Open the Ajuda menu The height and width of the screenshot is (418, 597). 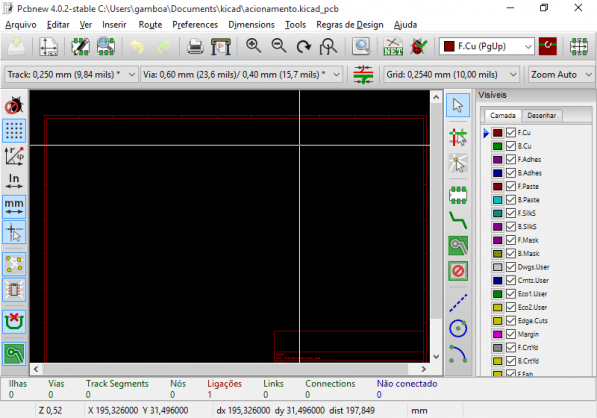405,25
